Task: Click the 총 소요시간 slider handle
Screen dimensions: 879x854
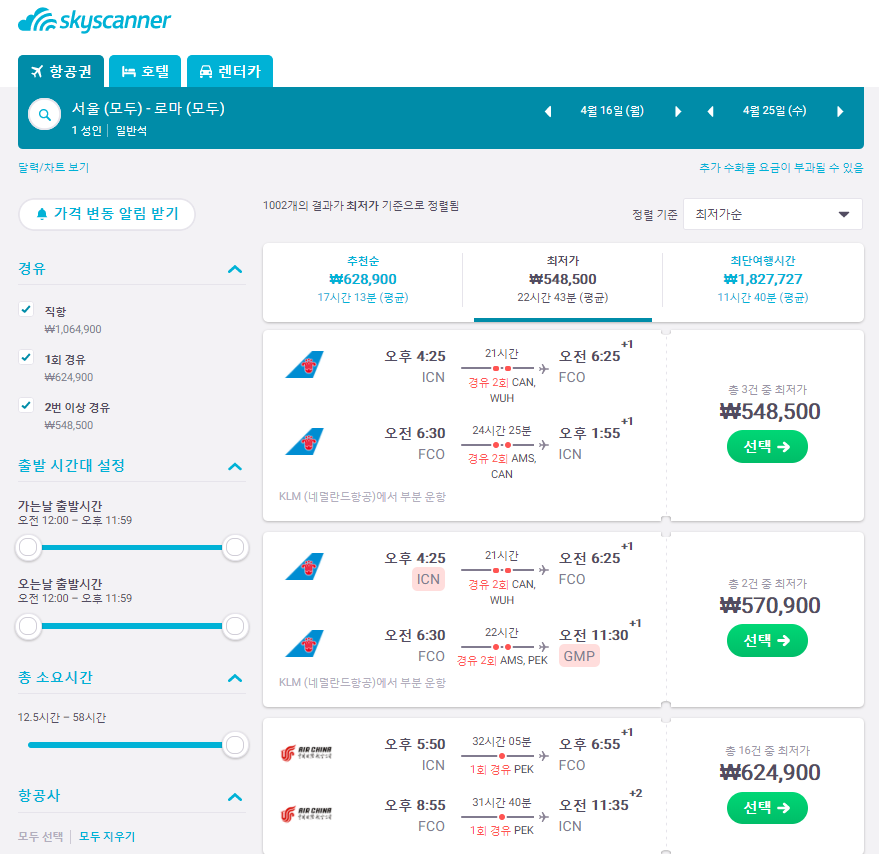Action: (x=235, y=745)
